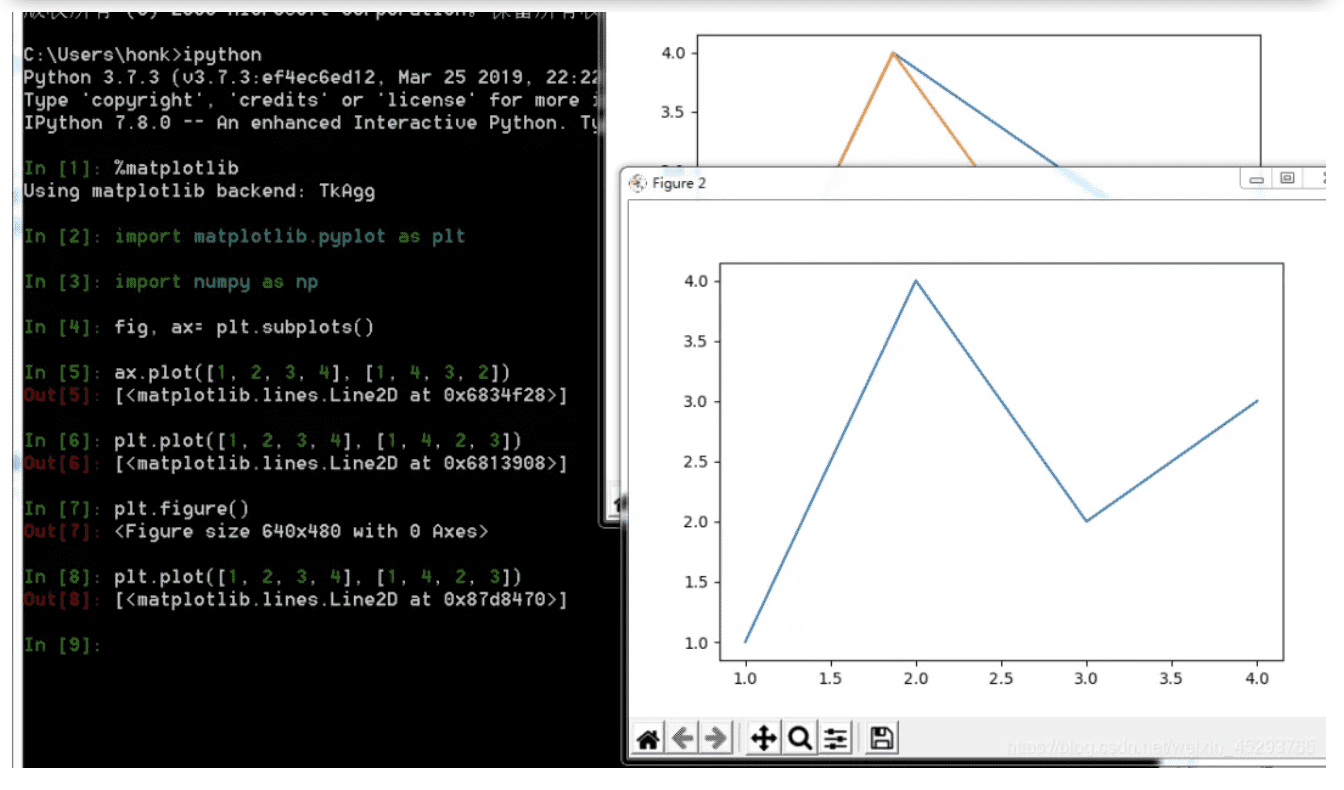Maximize the Figure 2 window
This screenshot has height=790, width=1344.
coord(1287,179)
